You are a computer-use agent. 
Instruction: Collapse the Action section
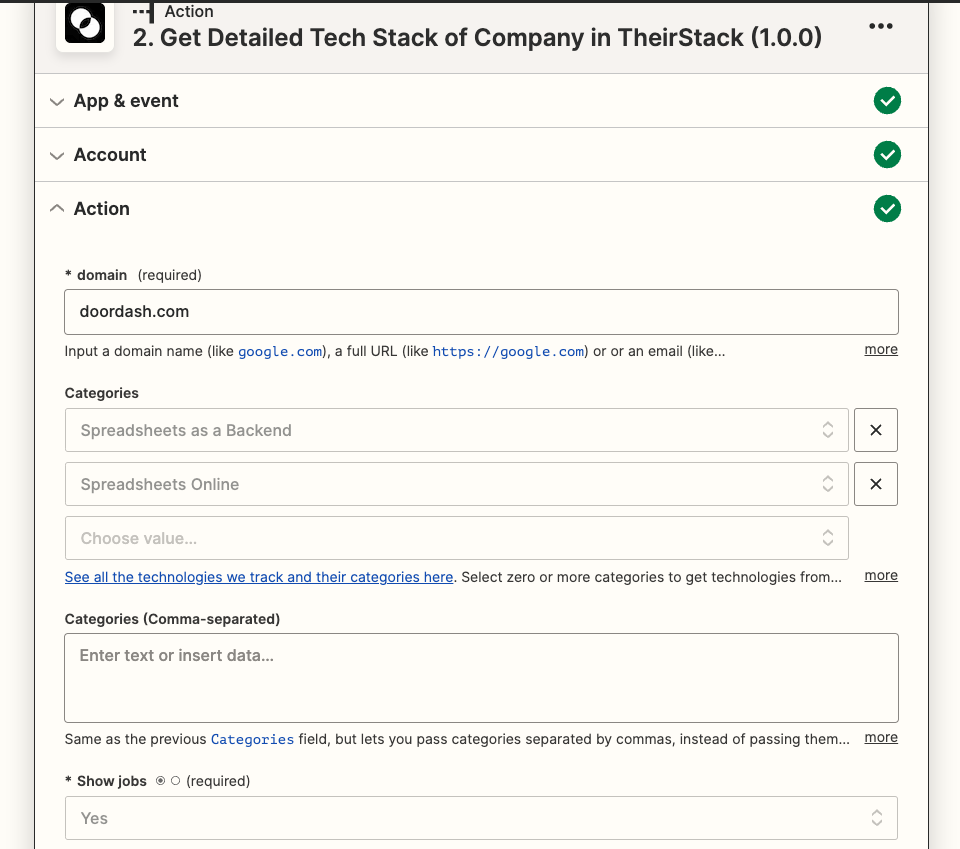click(101, 209)
